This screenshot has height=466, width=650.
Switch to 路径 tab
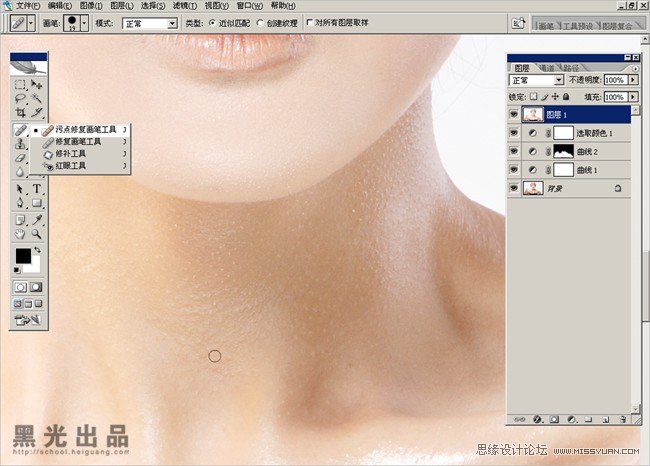point(572,68)
